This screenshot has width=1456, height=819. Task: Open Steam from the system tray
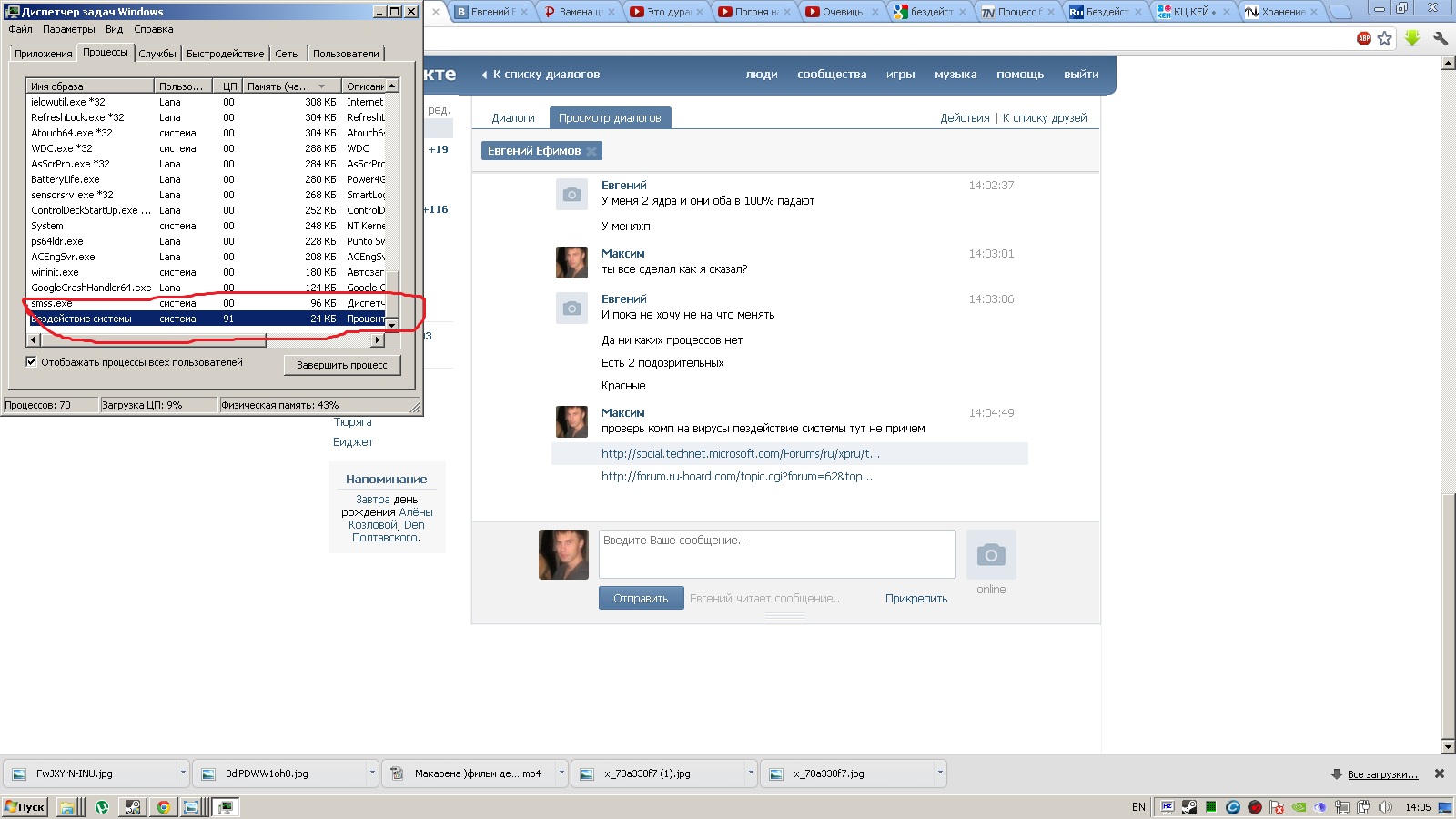pos(1188,807)
